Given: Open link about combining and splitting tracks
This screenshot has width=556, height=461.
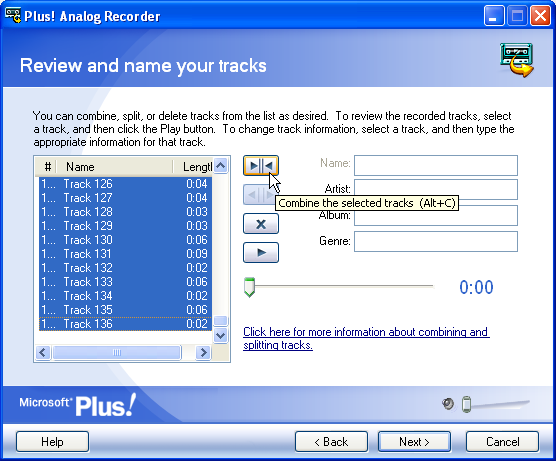Looking at the screenshot, I should pyautogui.click(x=366, y=338).
